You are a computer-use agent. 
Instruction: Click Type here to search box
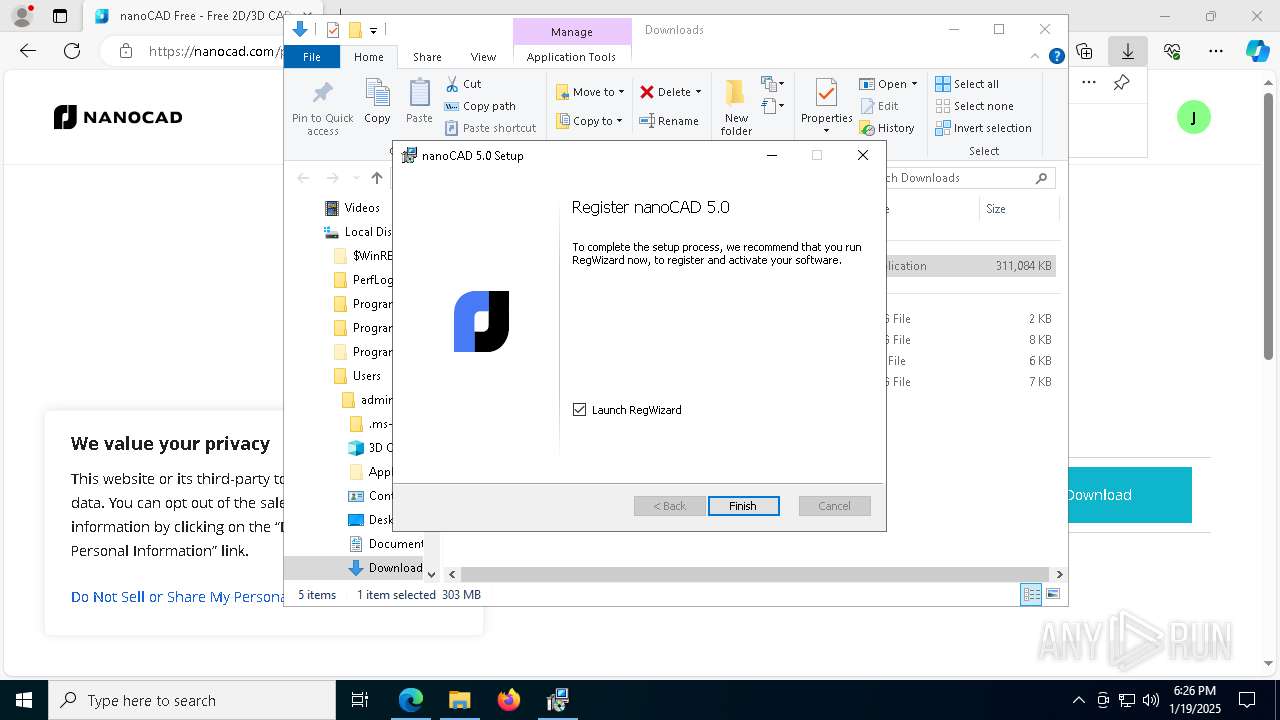[x=192, y=700]
